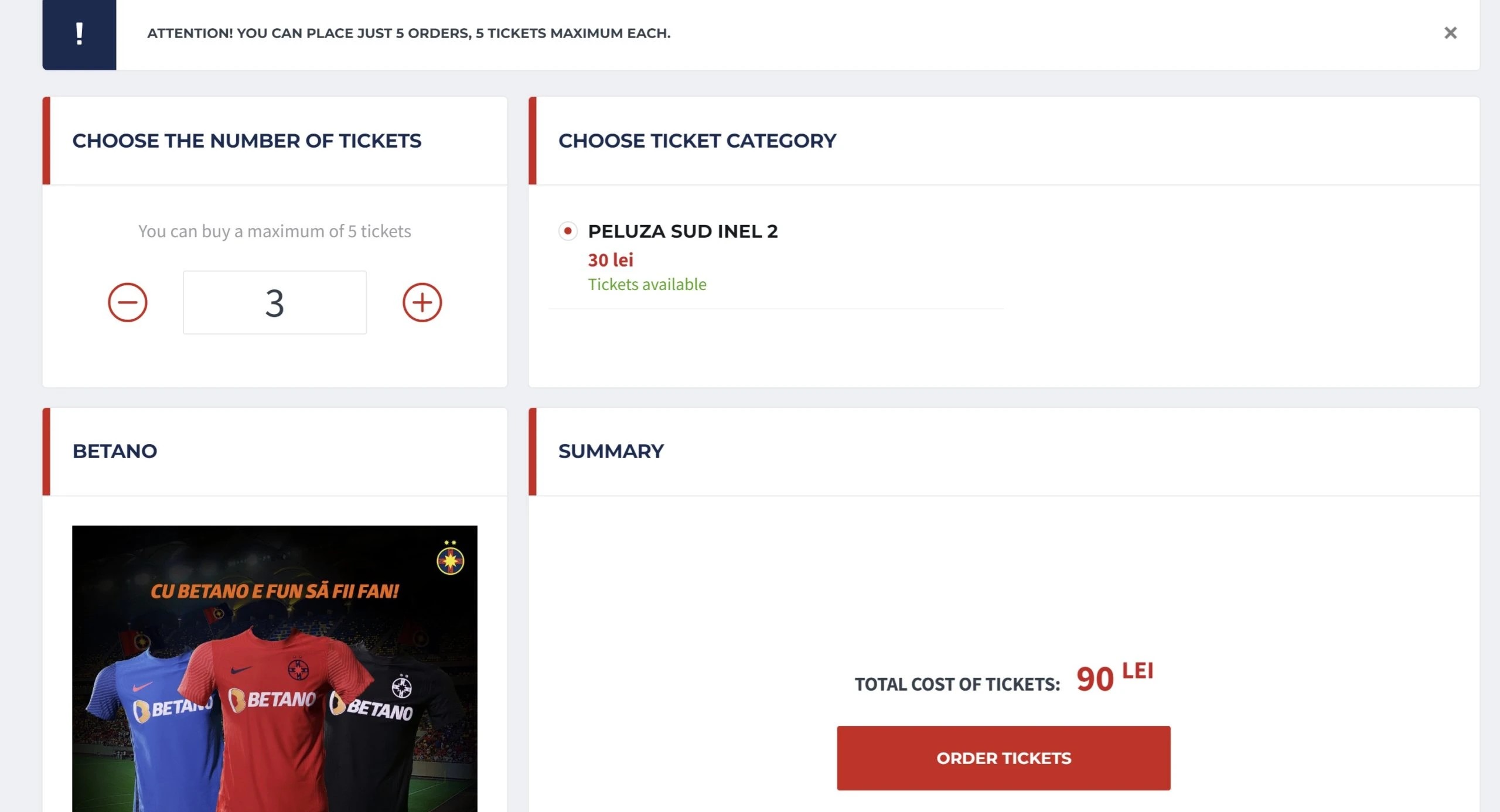This screenshot has height=812, width=1500.
Task: Decrease ticket count with minus button
Action: point(127,302)
